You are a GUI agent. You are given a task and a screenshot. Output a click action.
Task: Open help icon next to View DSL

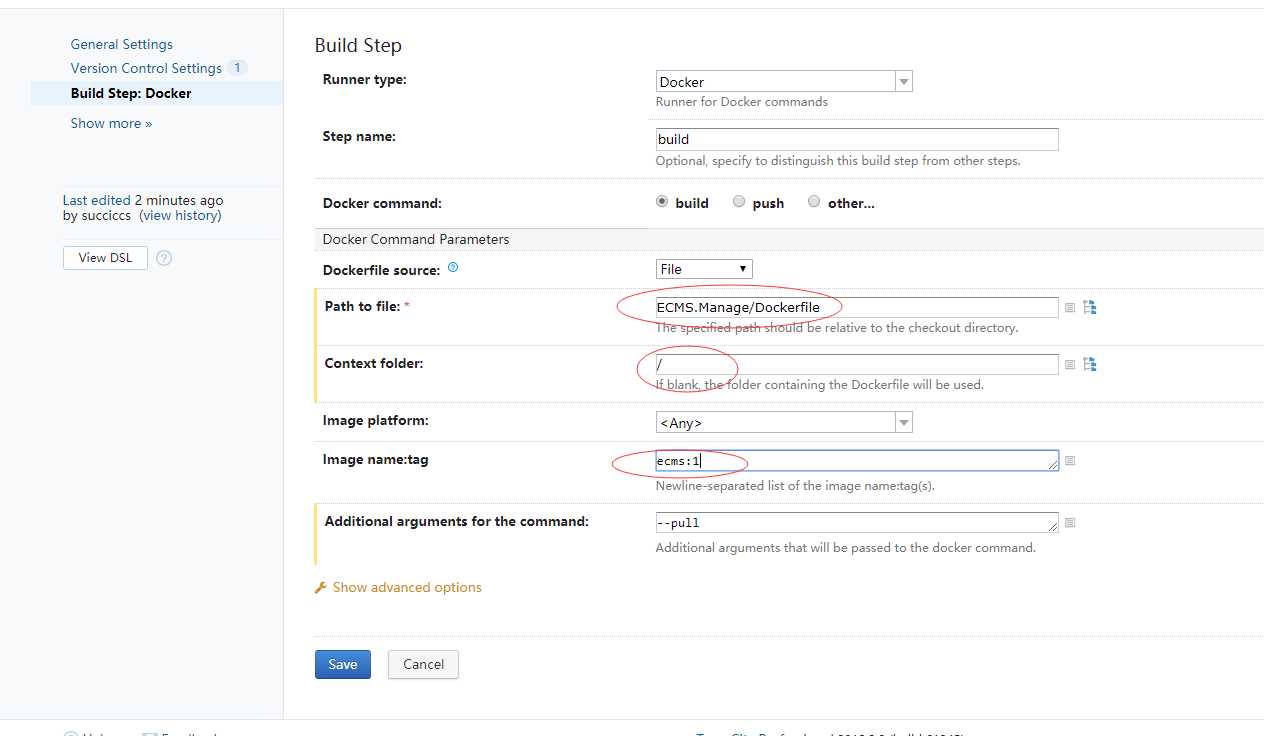pos(164,258)
